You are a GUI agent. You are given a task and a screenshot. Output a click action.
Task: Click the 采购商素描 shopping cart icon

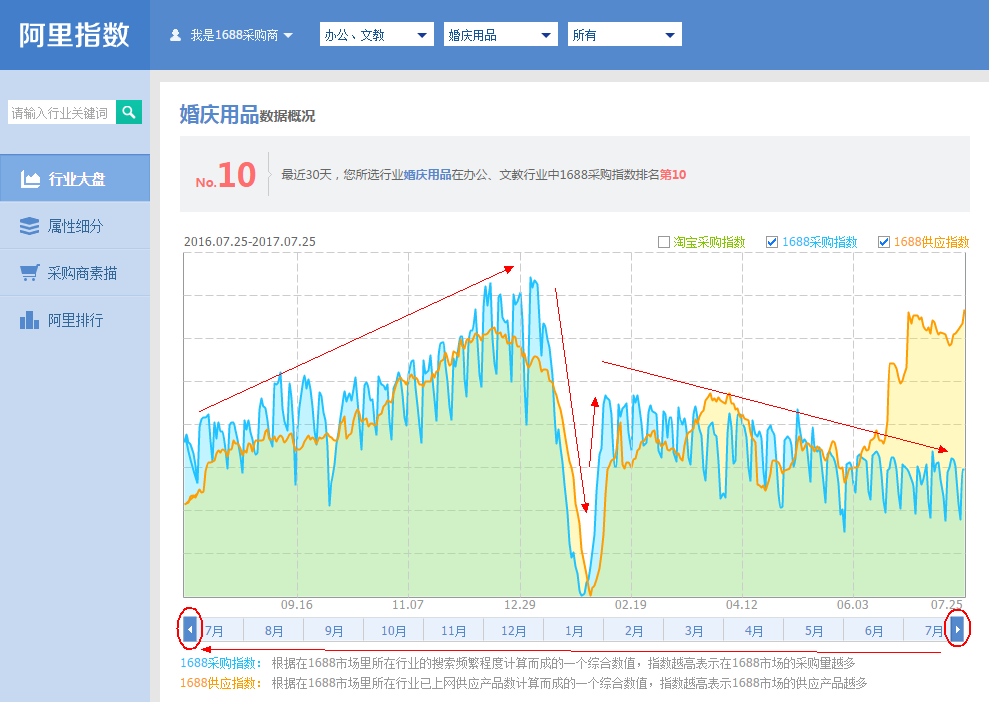pyautogui.click(x=30, y=273)
